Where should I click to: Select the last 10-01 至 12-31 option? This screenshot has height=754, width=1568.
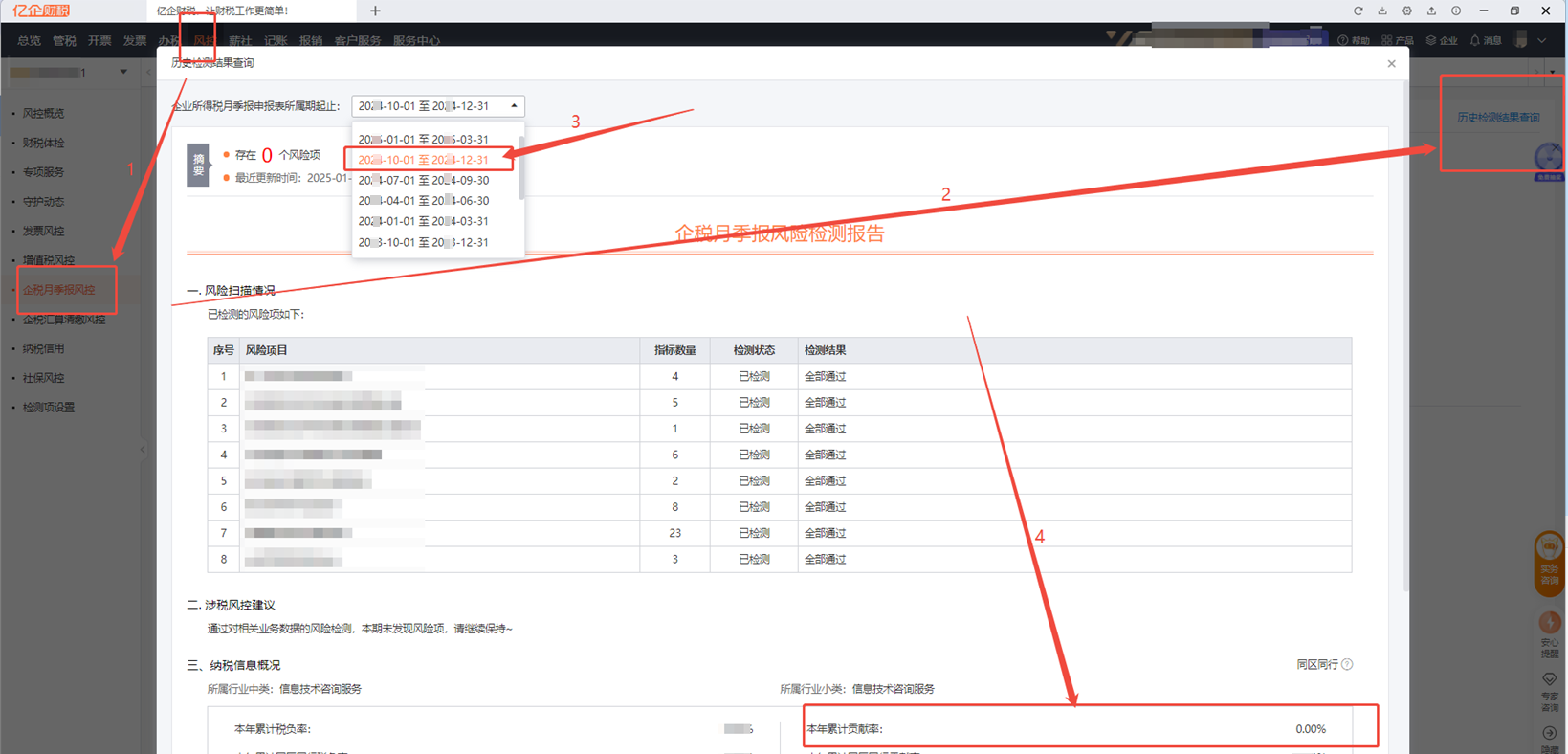(x=424, y=242)
